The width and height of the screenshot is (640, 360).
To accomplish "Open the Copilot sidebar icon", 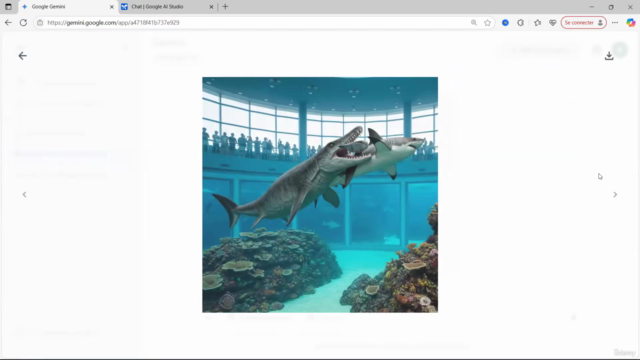I will coord(631,22).
